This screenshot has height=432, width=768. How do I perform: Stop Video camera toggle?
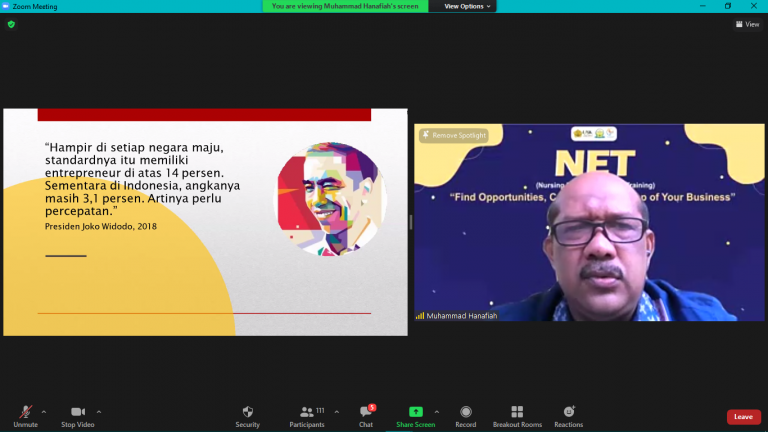coord(77,412)
